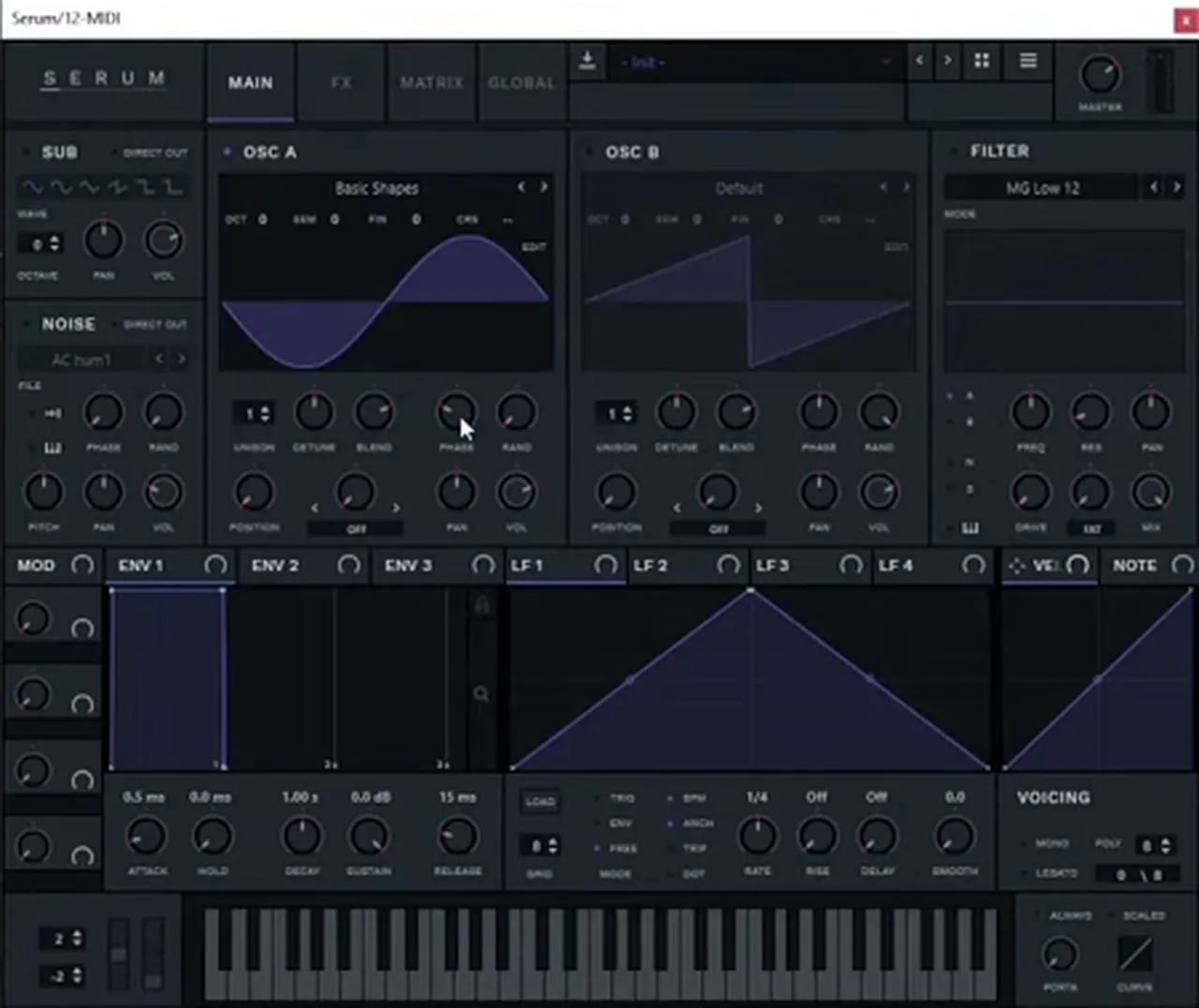The height and width of the screenshot is (1008, 1199).
Task: Click the envelope zoom magnifier icon
Action: 481,694
